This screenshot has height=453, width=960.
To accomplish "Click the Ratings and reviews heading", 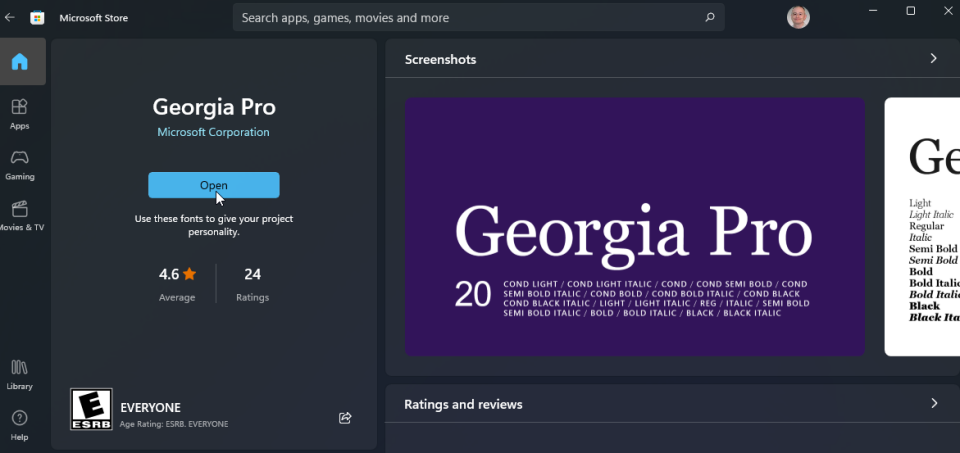I will click(x=463, y=405).
